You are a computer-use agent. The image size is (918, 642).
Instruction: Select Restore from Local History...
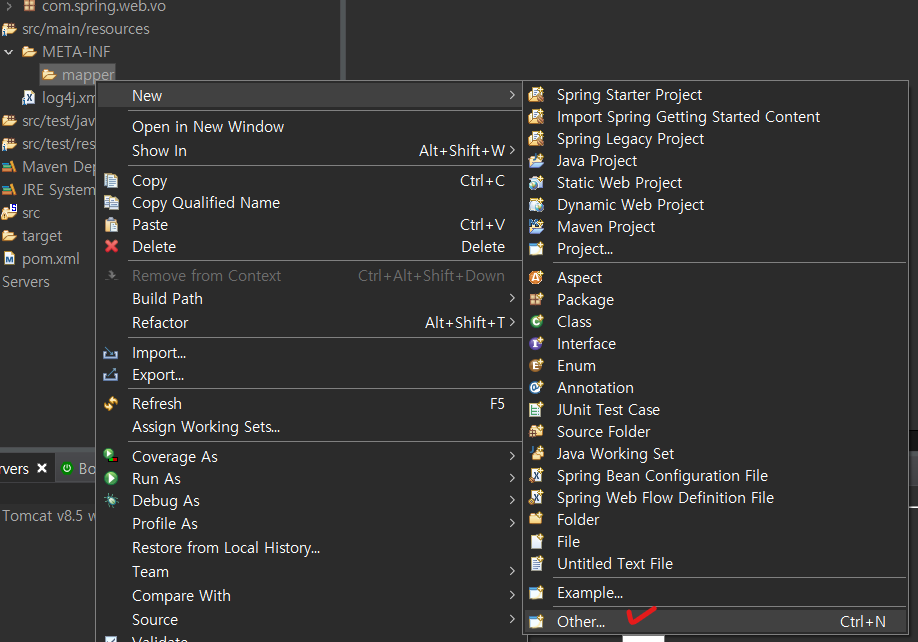[x=309, y=548]
